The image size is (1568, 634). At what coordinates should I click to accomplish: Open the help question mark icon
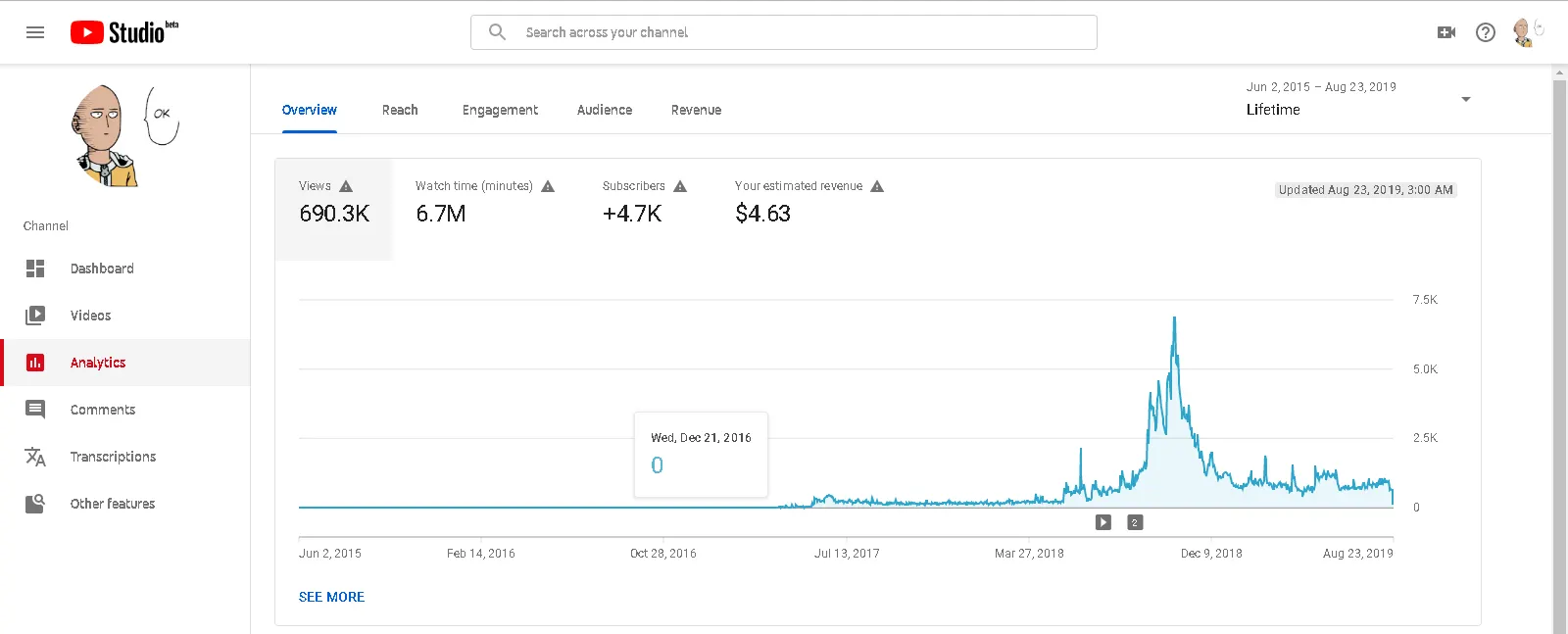tap(1486, 32)
